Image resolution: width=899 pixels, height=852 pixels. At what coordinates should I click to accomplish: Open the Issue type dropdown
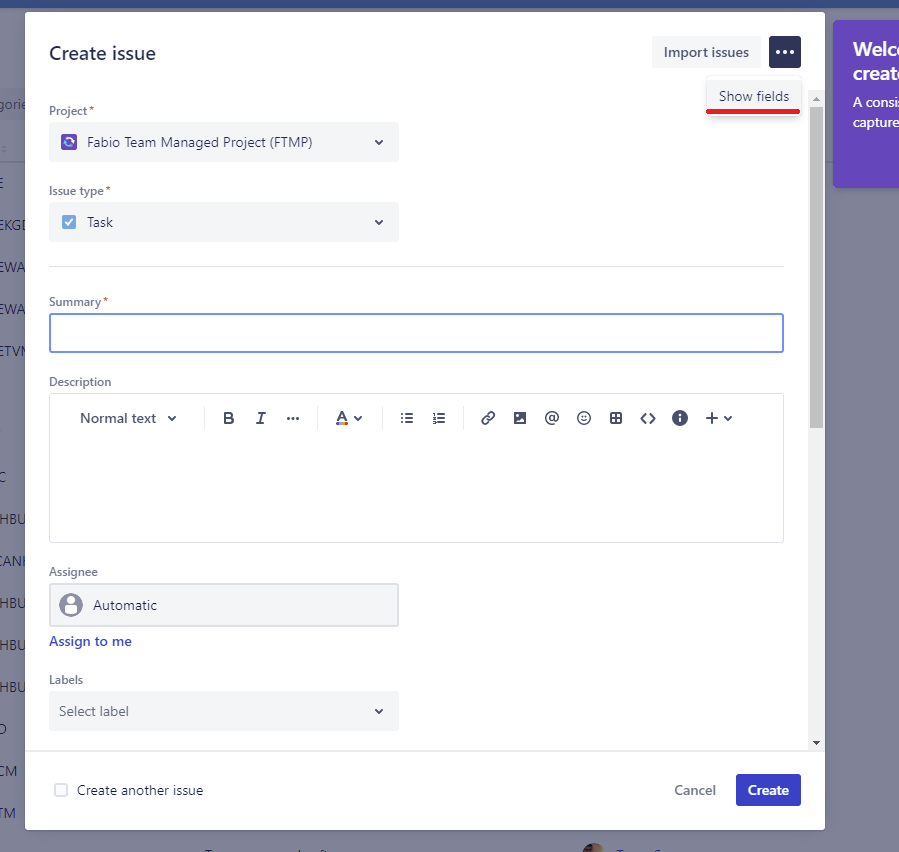pyautogui.click(x=224, y=222)
